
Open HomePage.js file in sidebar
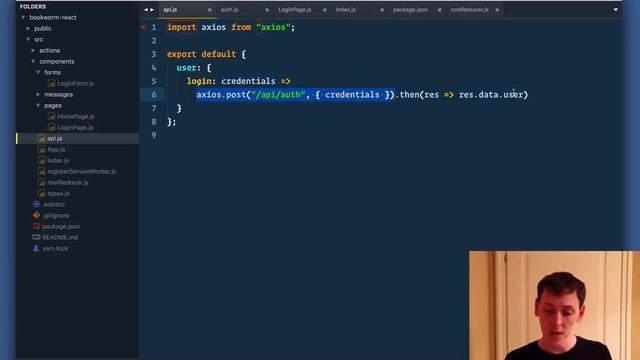pos(76,116)
